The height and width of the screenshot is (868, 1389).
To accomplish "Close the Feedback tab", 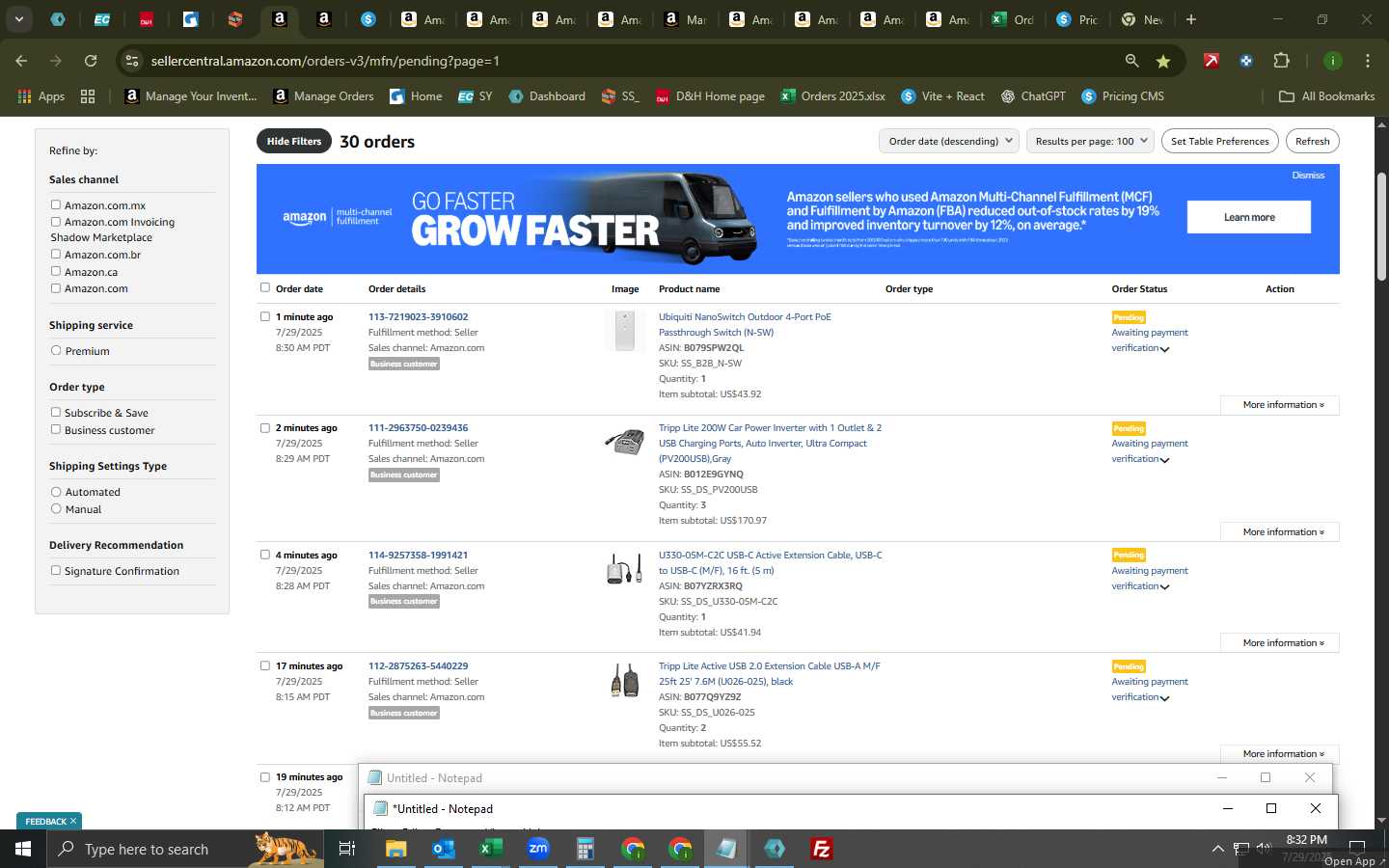I will 73,821.
